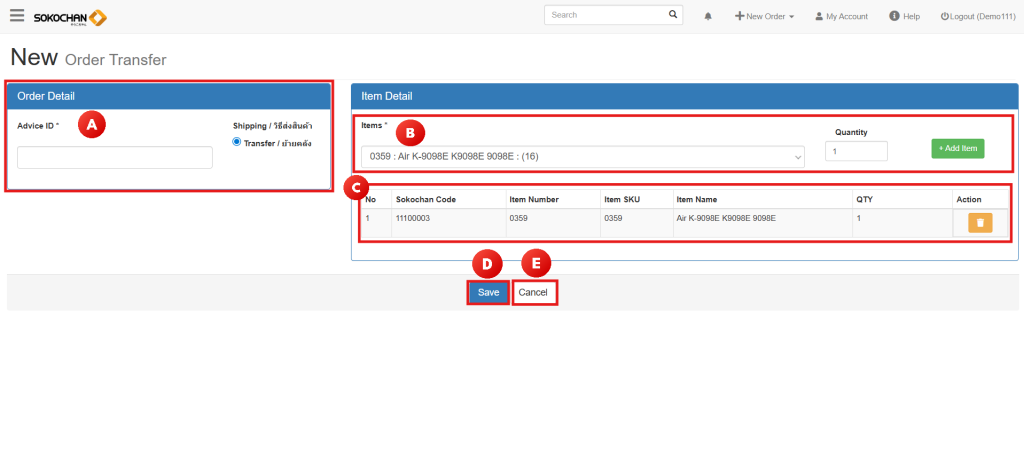Focus the Advice ID text field
Screen dimensions: 1024x452
(115, 158)
